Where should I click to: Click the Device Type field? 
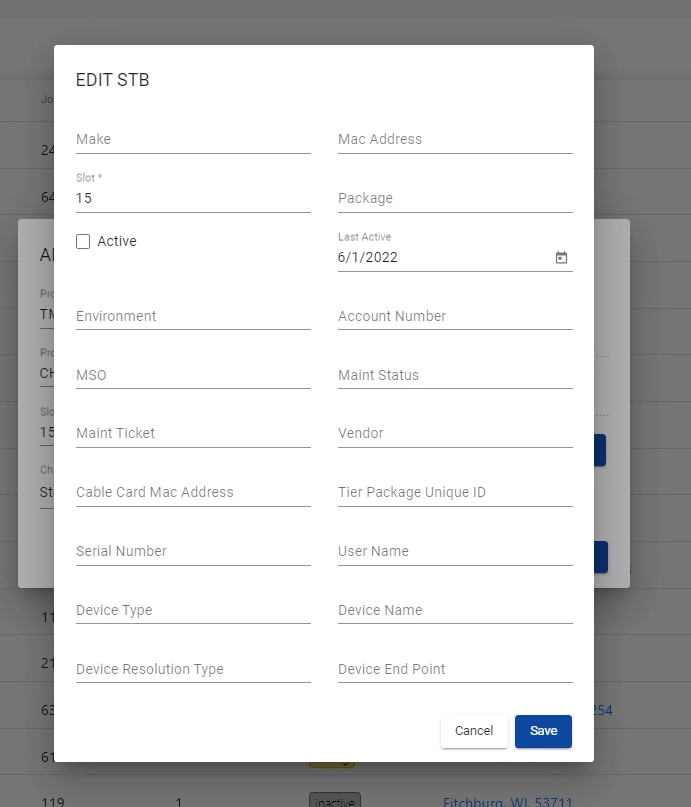(x=193, y=610)
